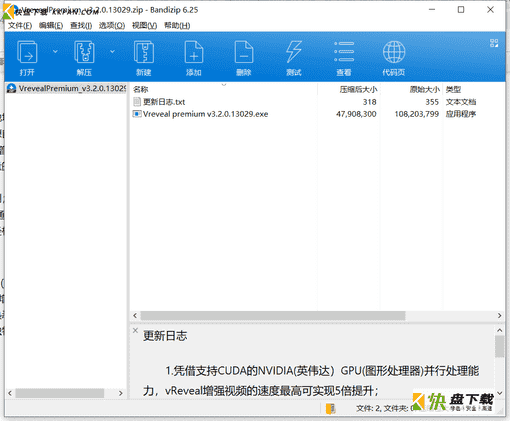Open the 查找(I) menu
The width and height of the screenshot is (510, 421).
[x=81, y=25]
